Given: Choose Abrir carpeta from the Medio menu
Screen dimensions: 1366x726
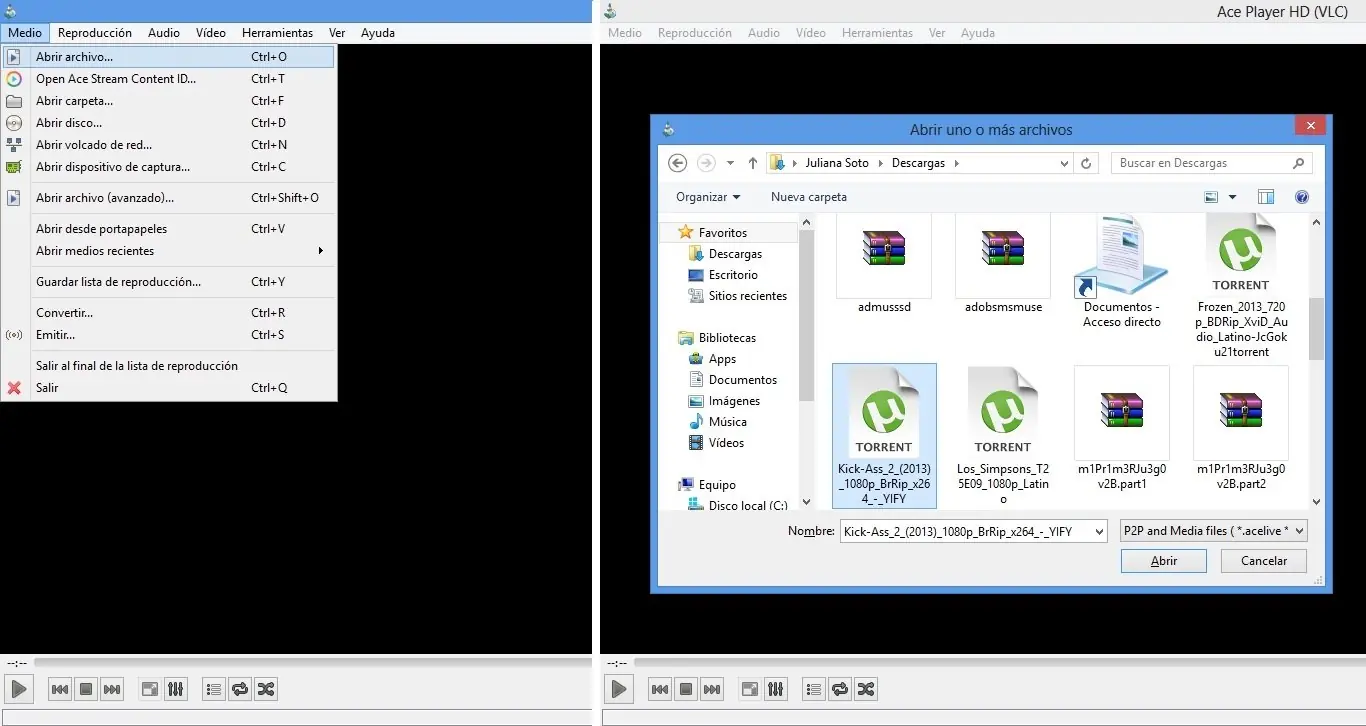Looking at the screenshot, I should click(168, 101).
